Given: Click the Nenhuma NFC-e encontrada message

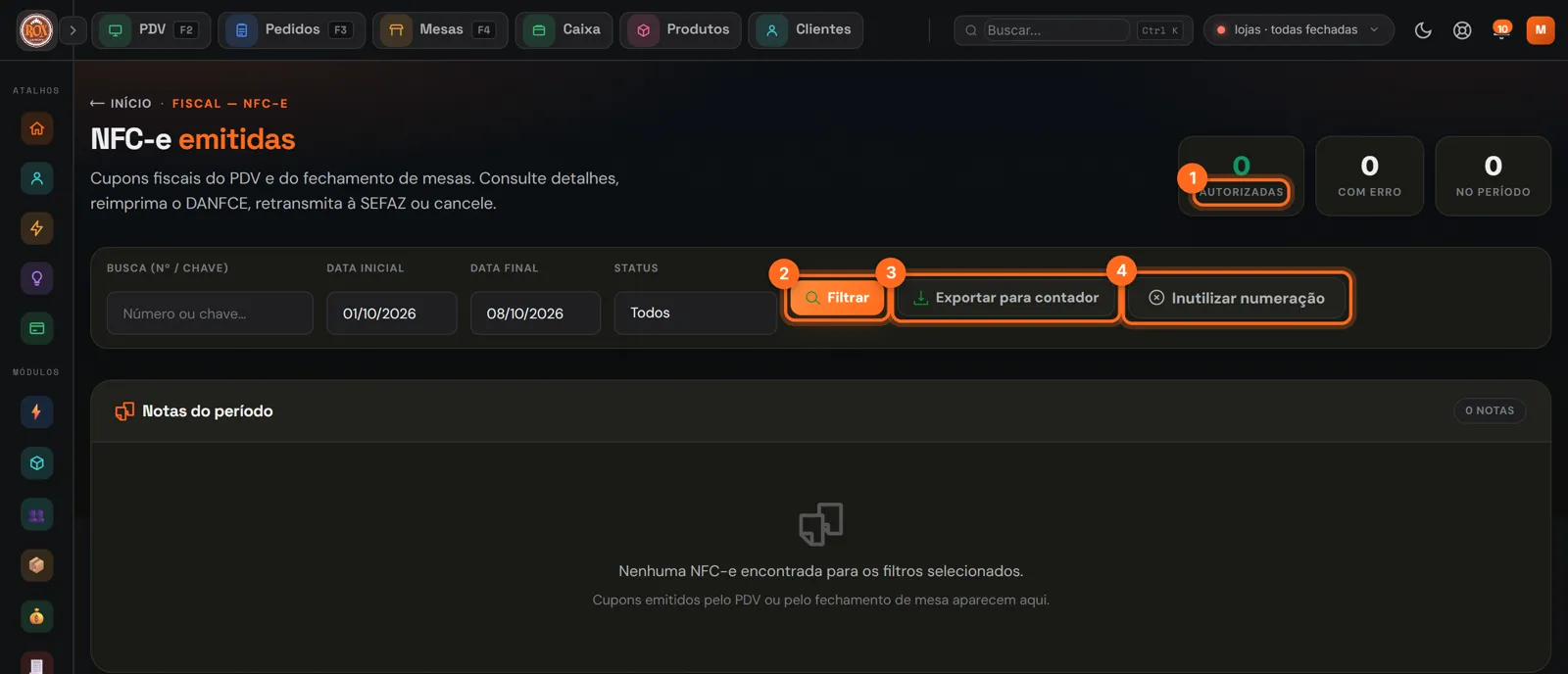Looking at the screenshot, I should coord(821,571).
